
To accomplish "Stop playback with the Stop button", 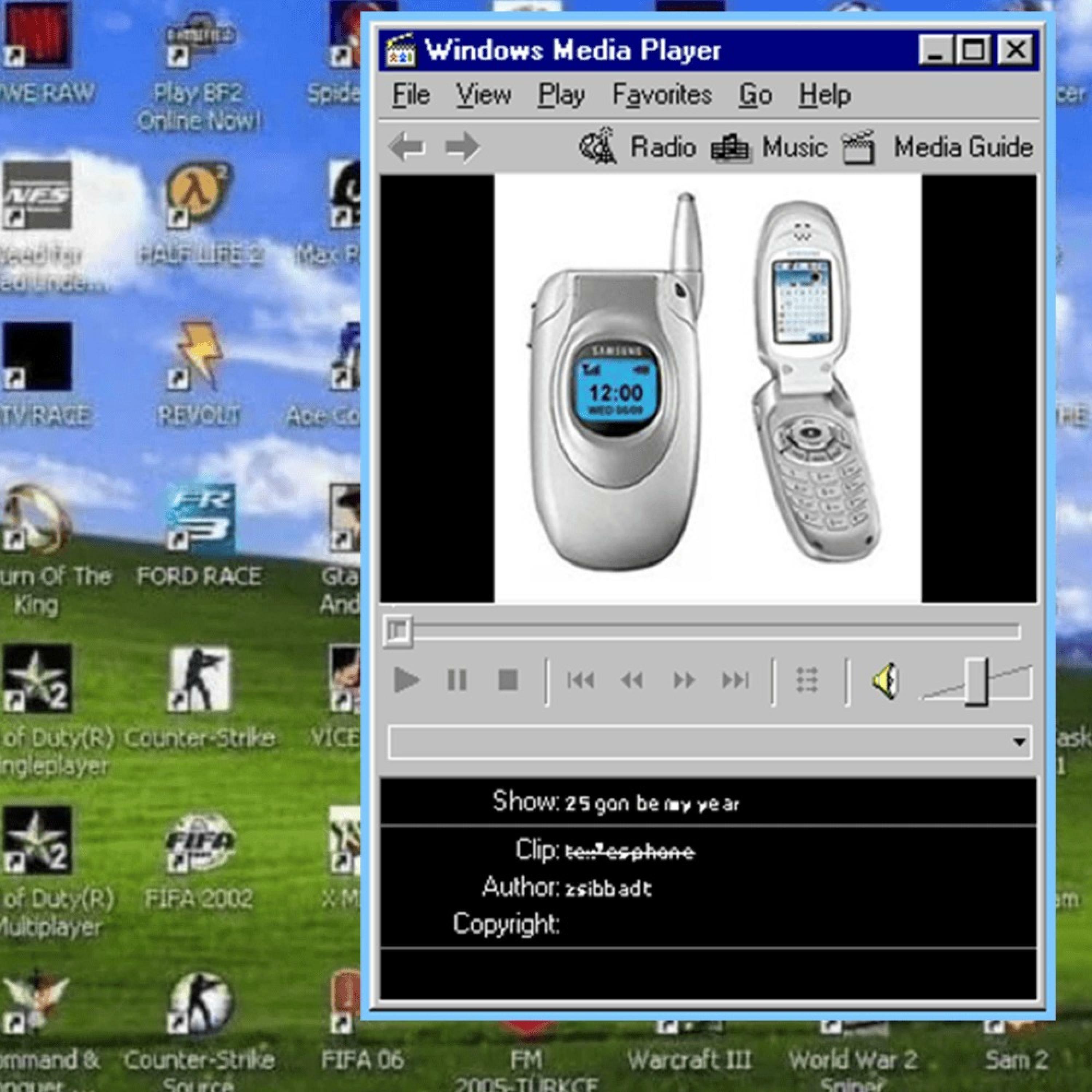I will tap(507, 680).
